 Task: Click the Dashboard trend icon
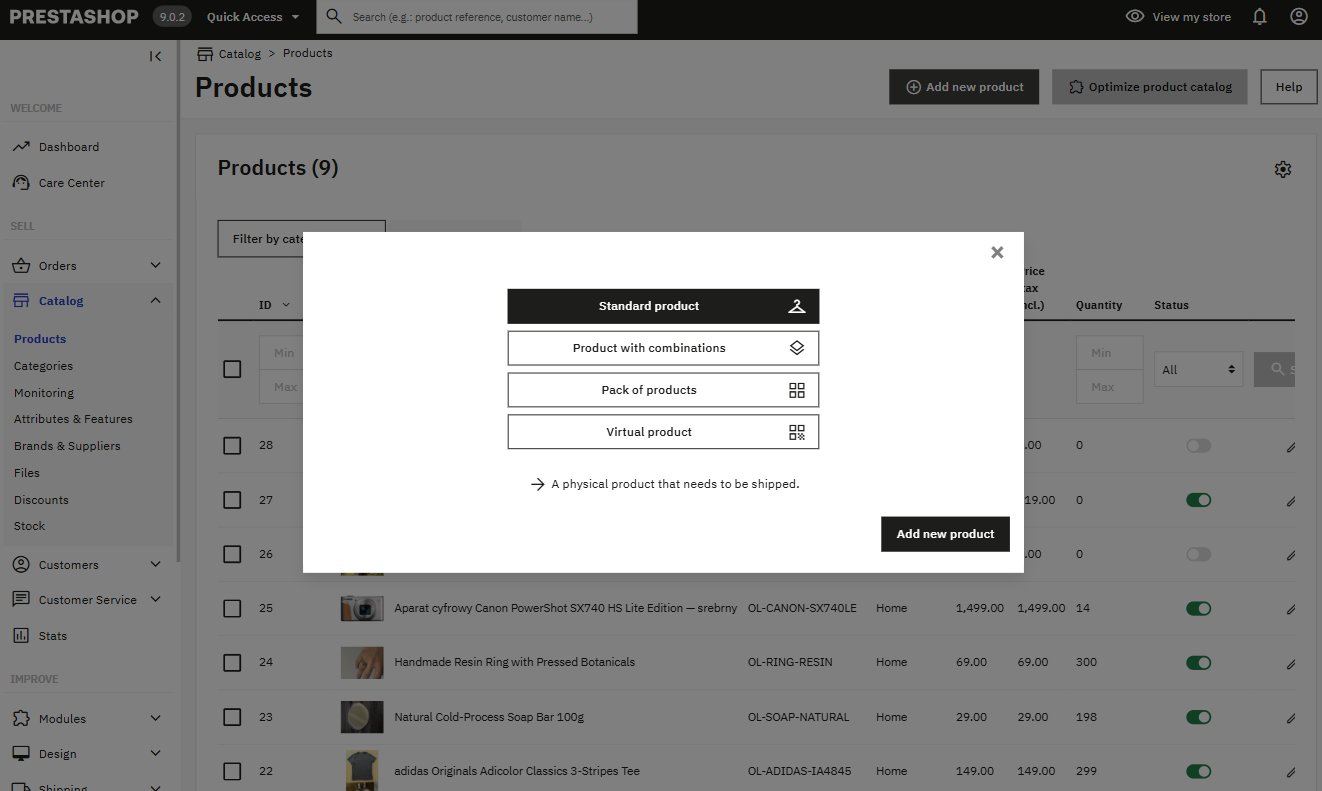21,147
